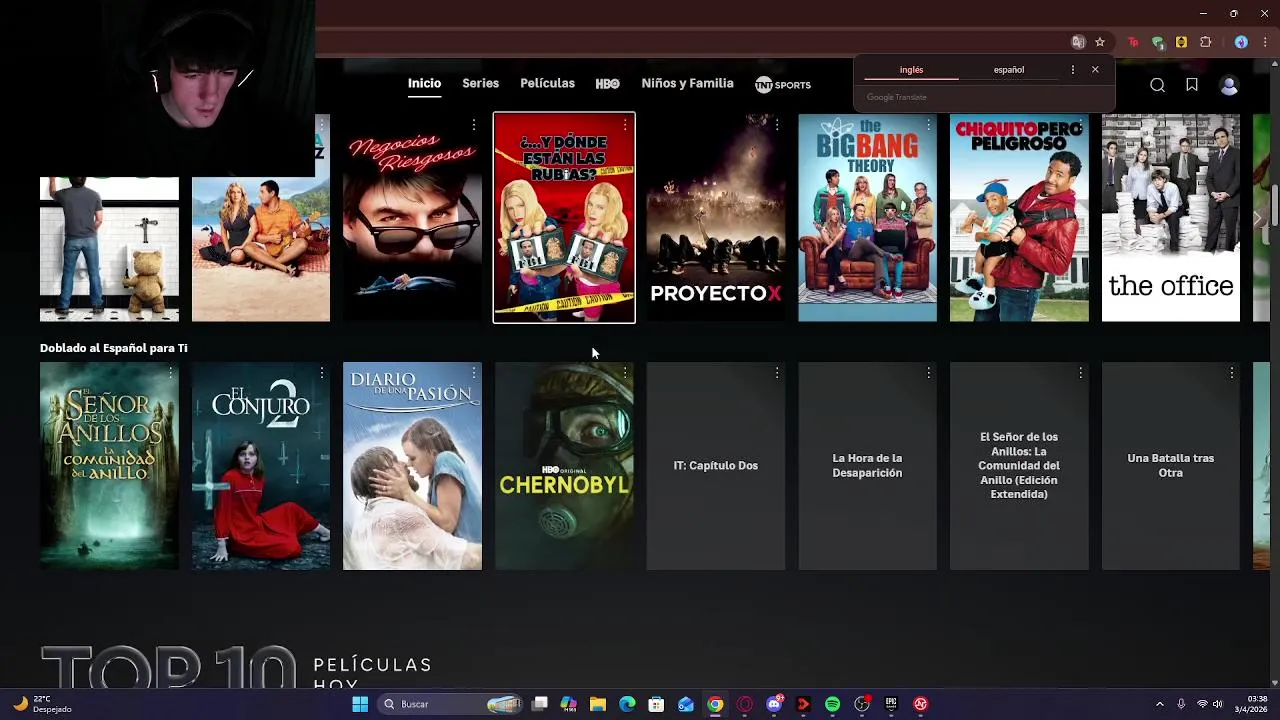Open more options for Diario de una Pasión
Image resolution: width=1280 pixels, height=720 pixels.
[473, 373]
